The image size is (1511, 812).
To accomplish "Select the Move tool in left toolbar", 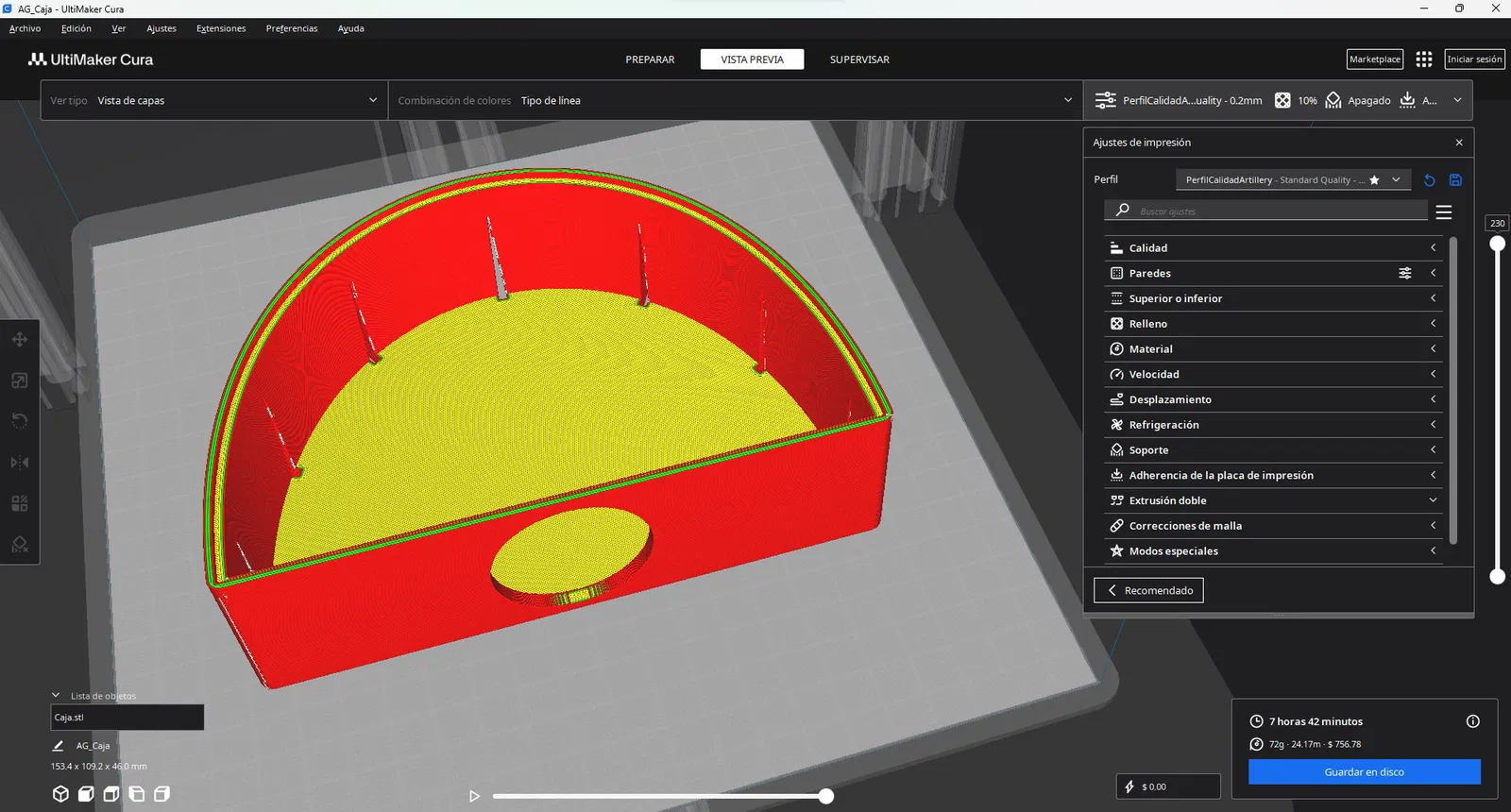I will pyautogui.click(x=20, y=340).
